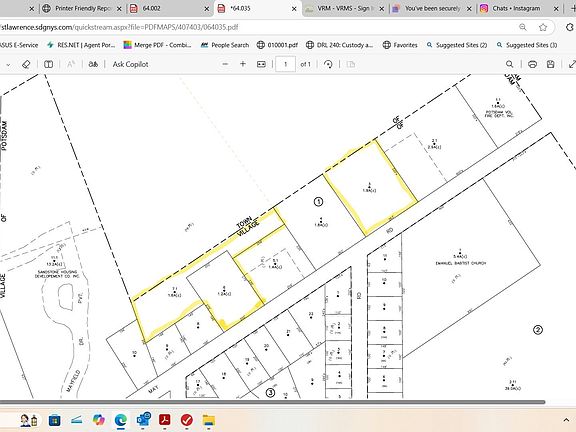Select the *64.035 PDF tab

(x=257, y=8)
